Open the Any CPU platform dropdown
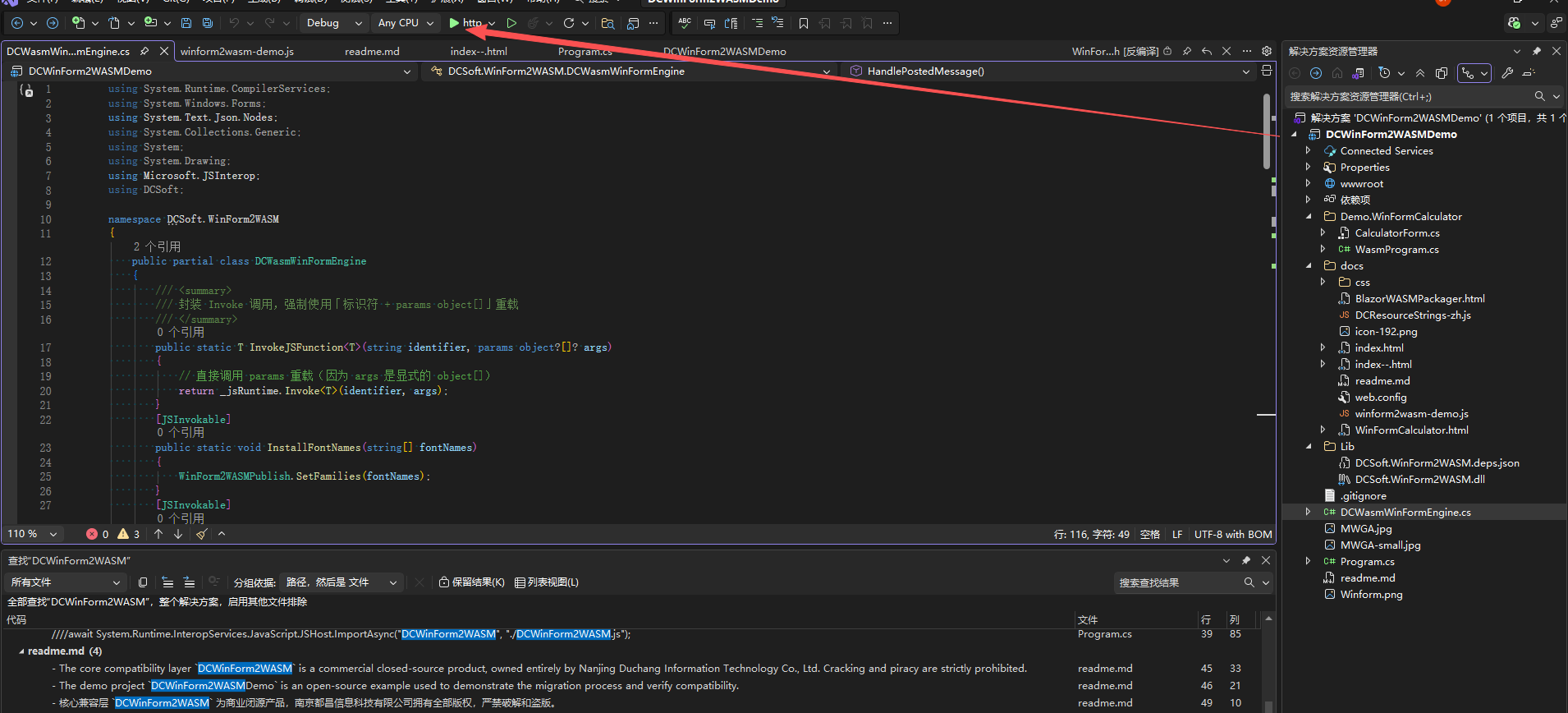 (406, 23)
